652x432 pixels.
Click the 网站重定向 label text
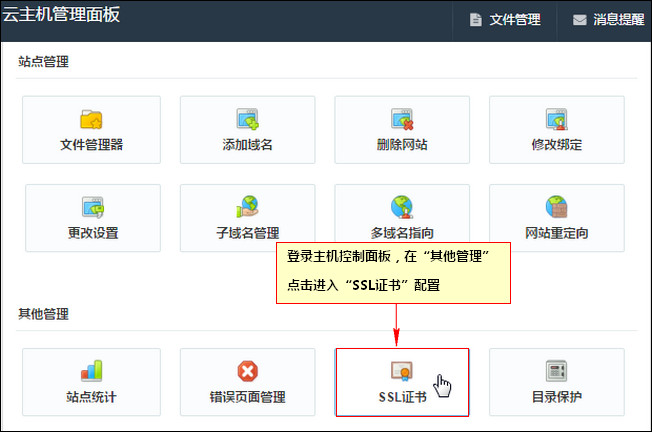[557, 233]
